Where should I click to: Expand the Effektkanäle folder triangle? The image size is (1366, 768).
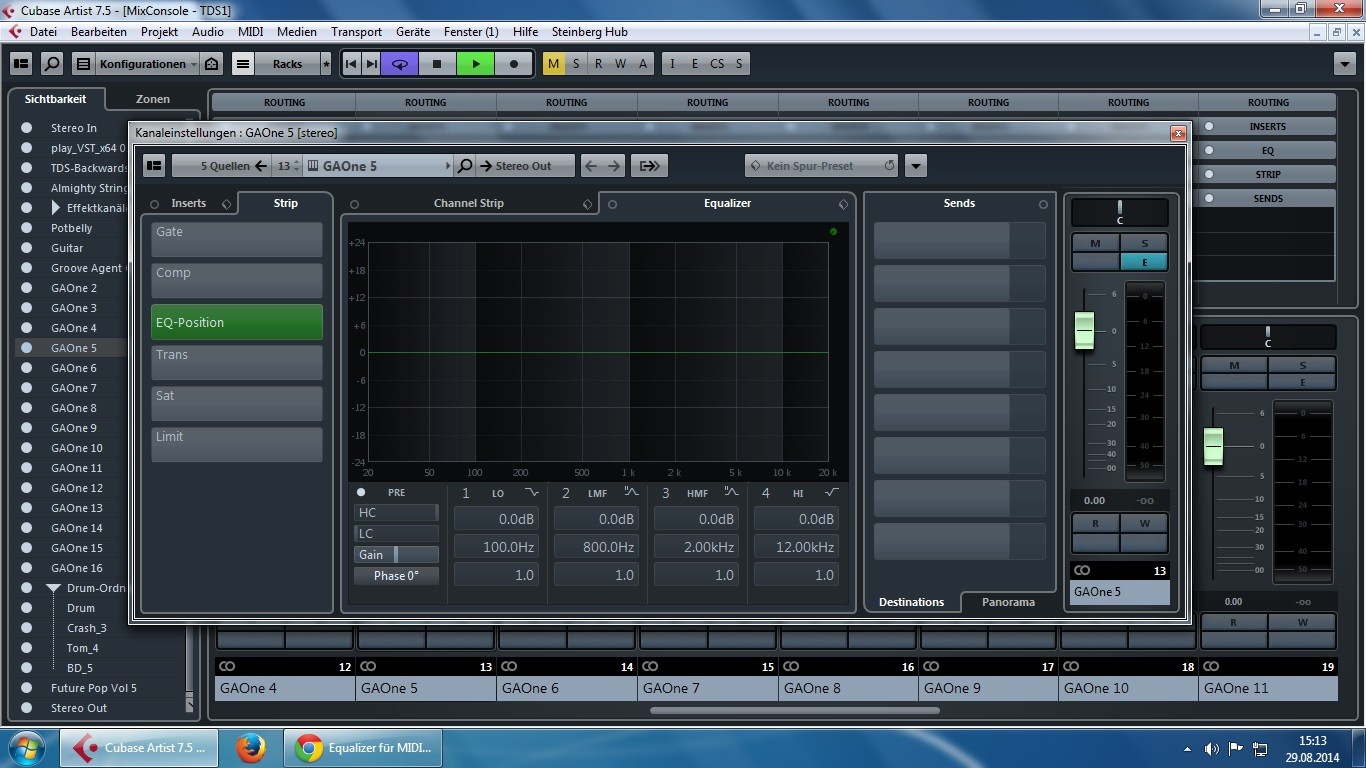[x=56, y=208]
